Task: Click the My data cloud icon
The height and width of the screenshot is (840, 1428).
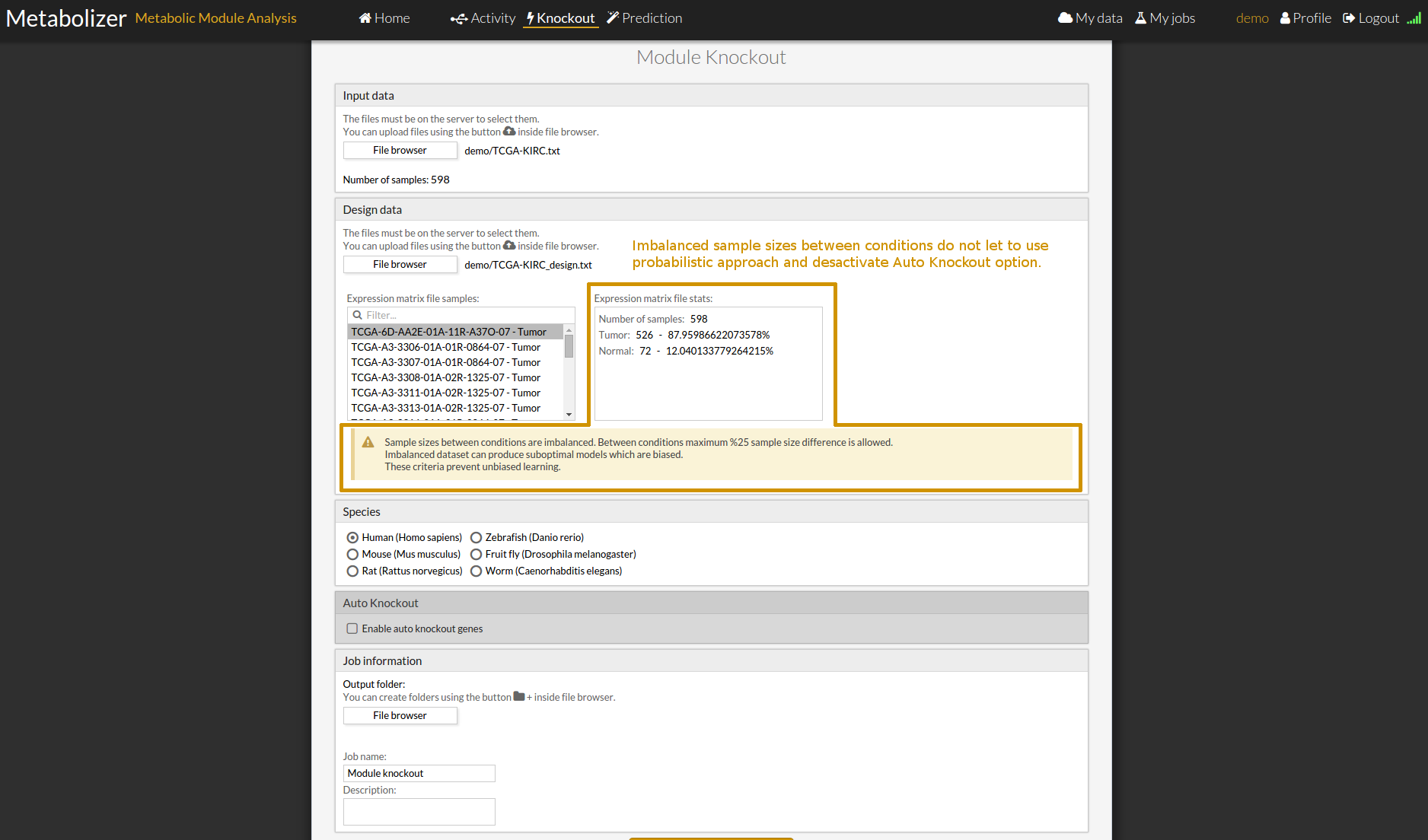Action: click(x=1065, y=18)
